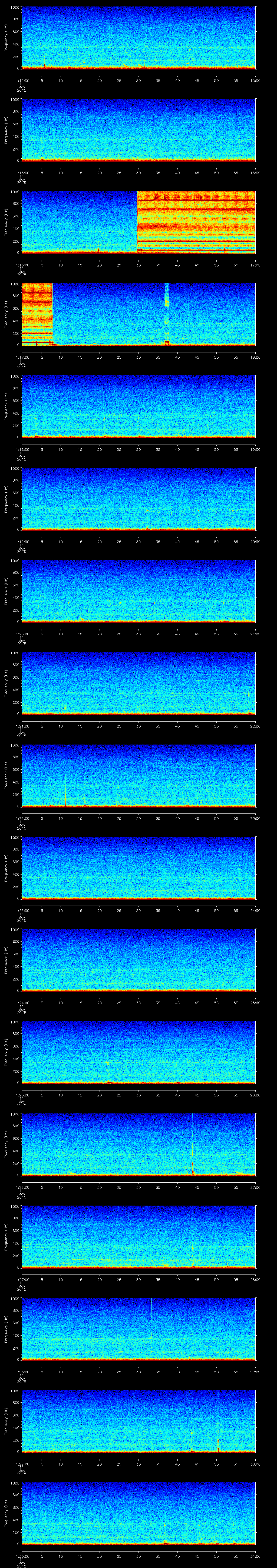Click the '27:00' end time label
Image resolution: width=277 pixels, height=1568 pixels.
point(255,1187)
